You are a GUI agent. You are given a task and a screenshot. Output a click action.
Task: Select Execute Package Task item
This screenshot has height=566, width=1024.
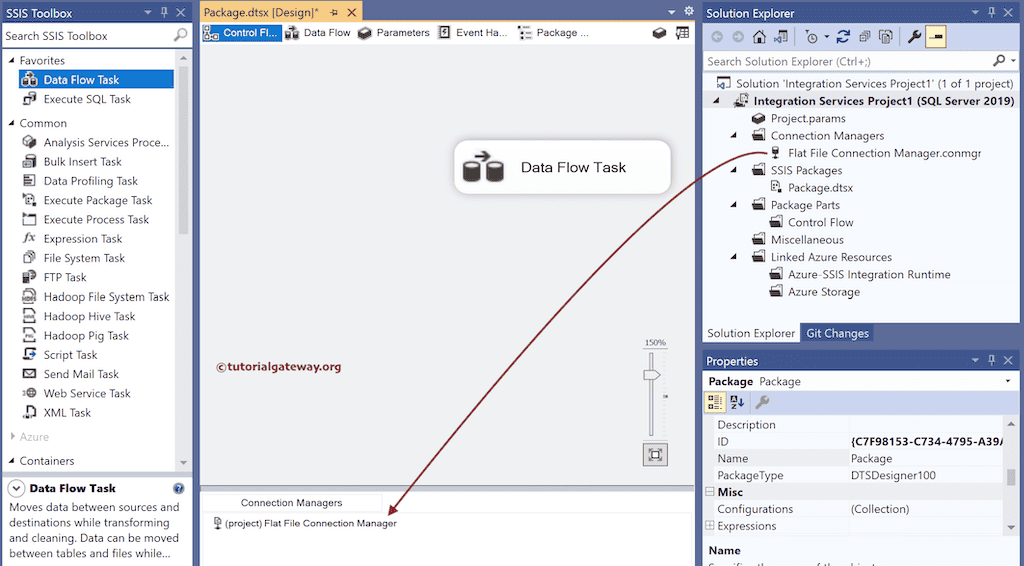97,200
